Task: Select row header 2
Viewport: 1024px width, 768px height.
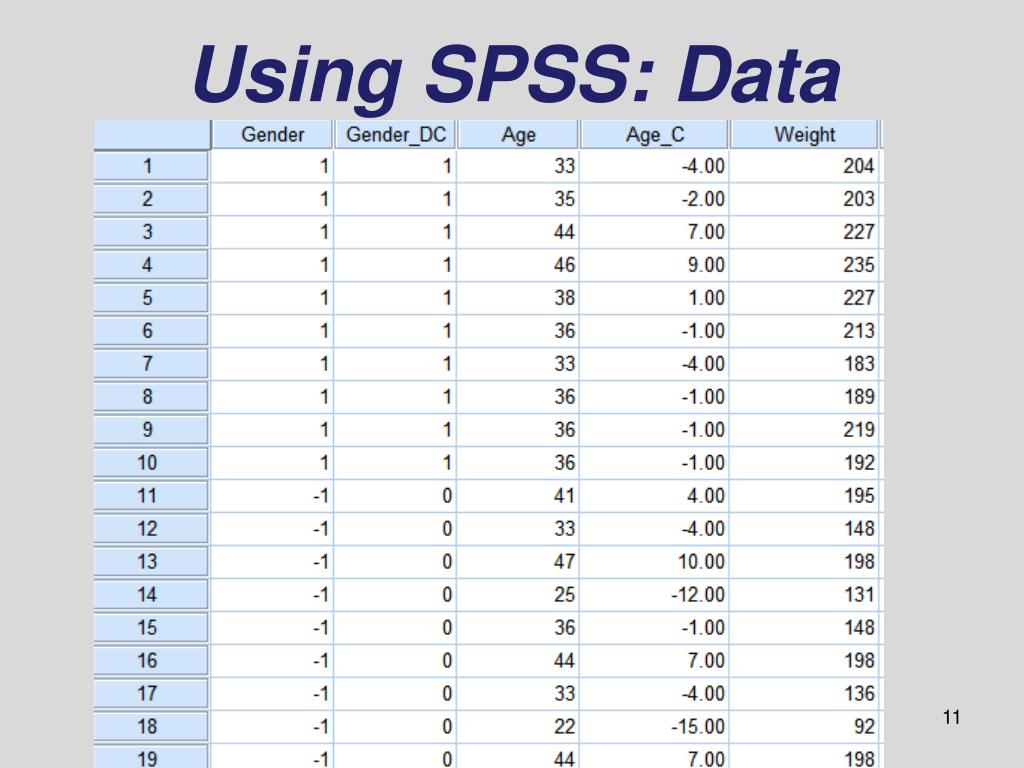Action: click(x=151, y=199)
